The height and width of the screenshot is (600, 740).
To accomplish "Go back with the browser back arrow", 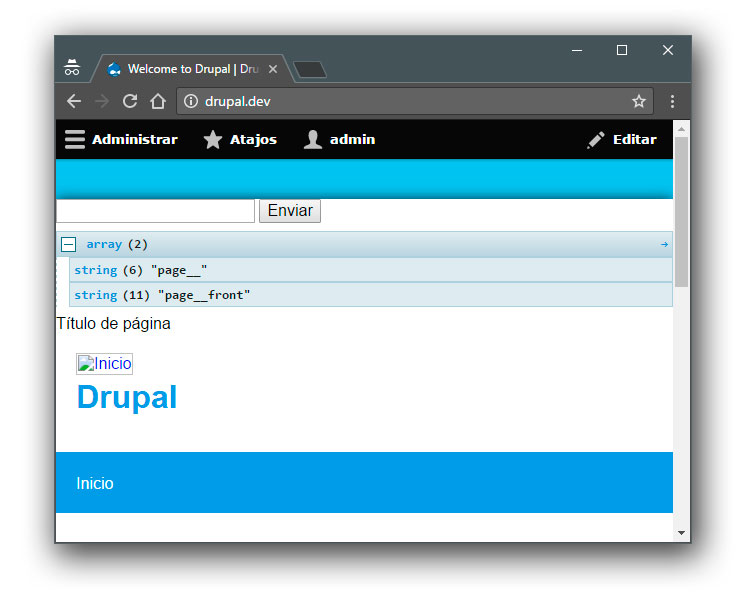I will point(74,101).
